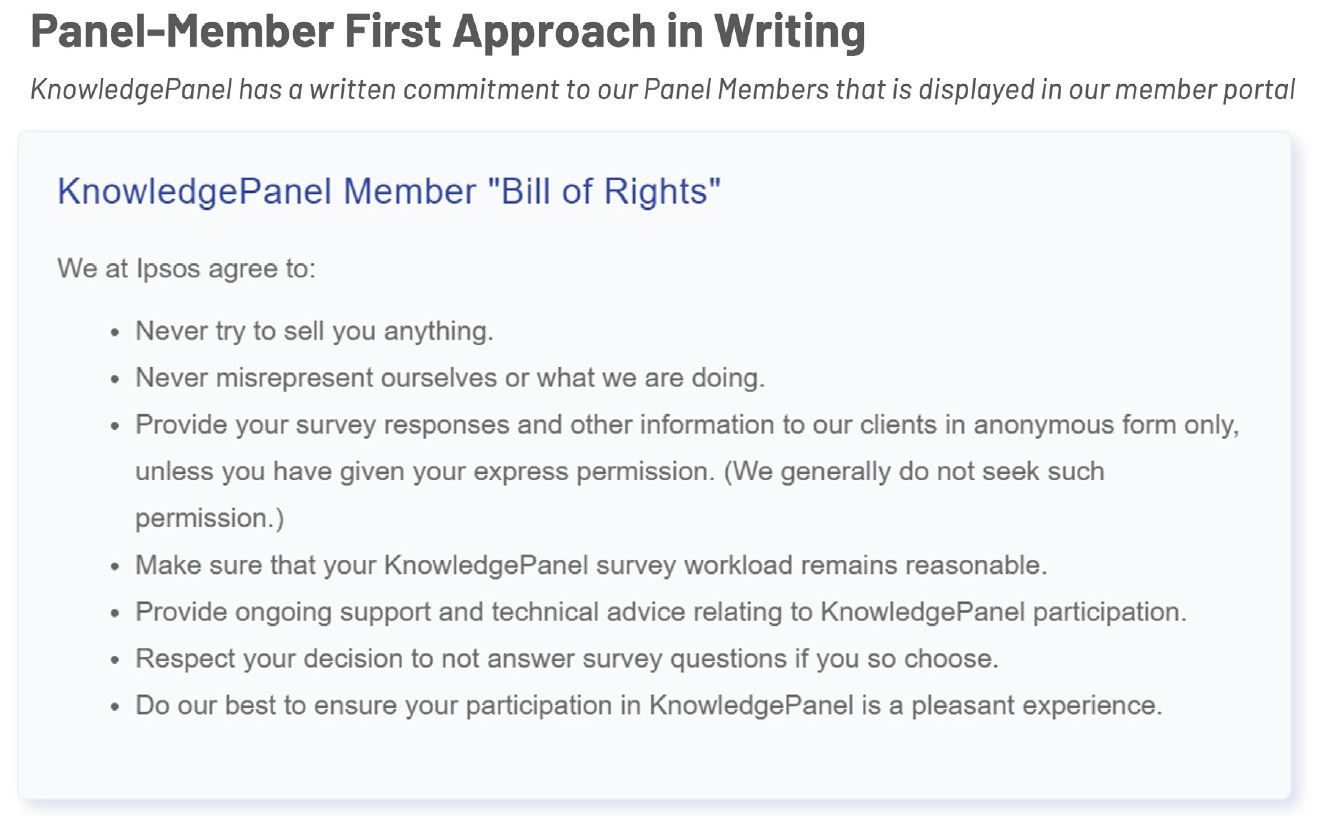Click bullet dot before "Make sure that your"

116,566
